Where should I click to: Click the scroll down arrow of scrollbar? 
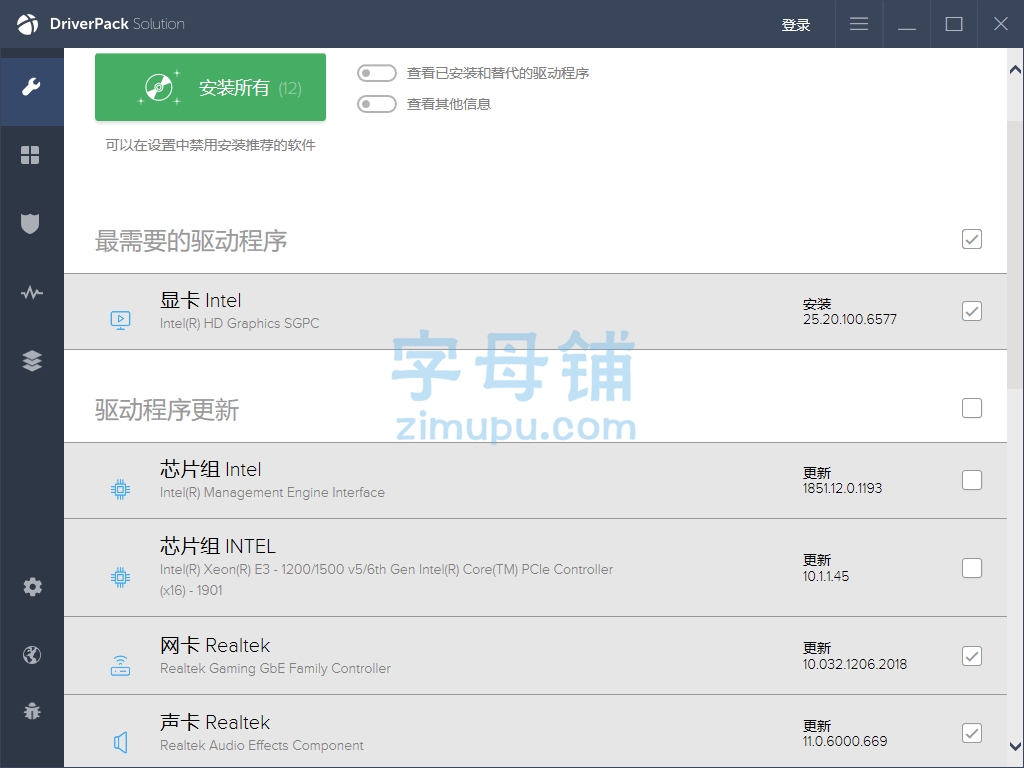[1015, 745]
